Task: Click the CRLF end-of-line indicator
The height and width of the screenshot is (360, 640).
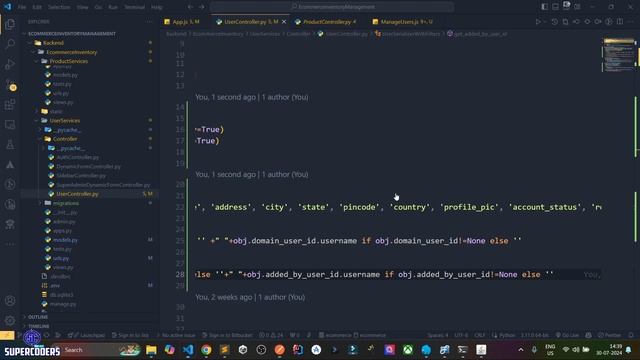Action: [x=480, y=335]
